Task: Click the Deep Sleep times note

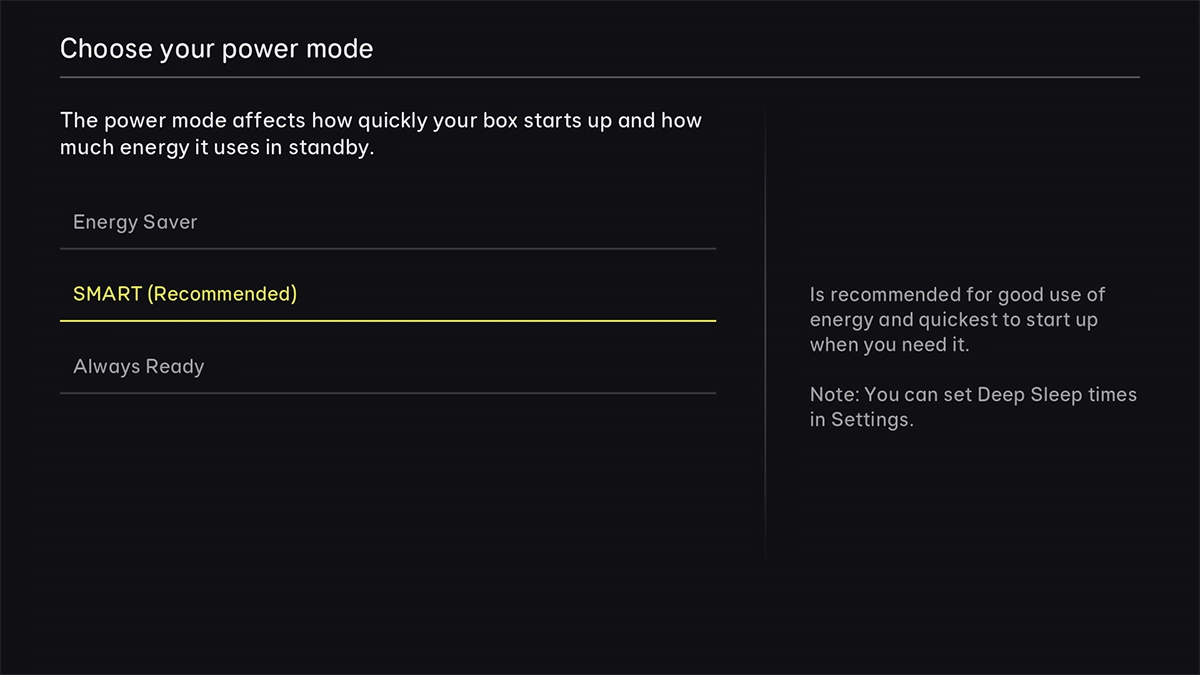Action: tap(973, 407)
